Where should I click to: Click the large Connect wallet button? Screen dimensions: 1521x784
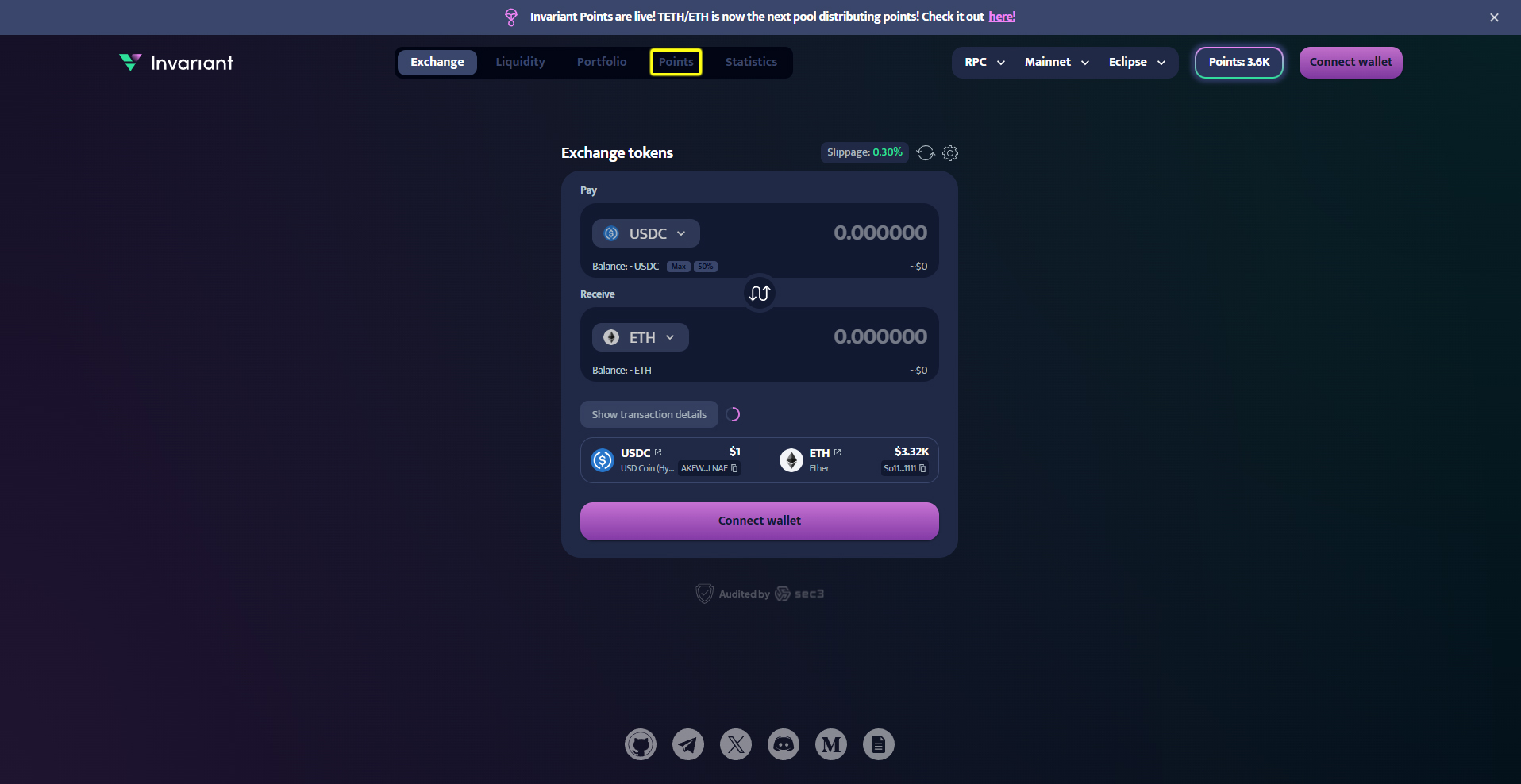coord(760,521)
